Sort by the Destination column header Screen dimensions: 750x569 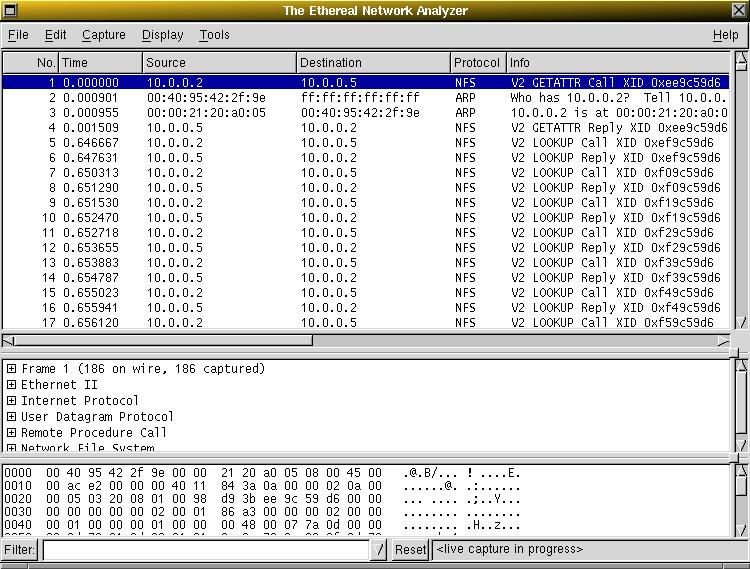tap(373, 63)
